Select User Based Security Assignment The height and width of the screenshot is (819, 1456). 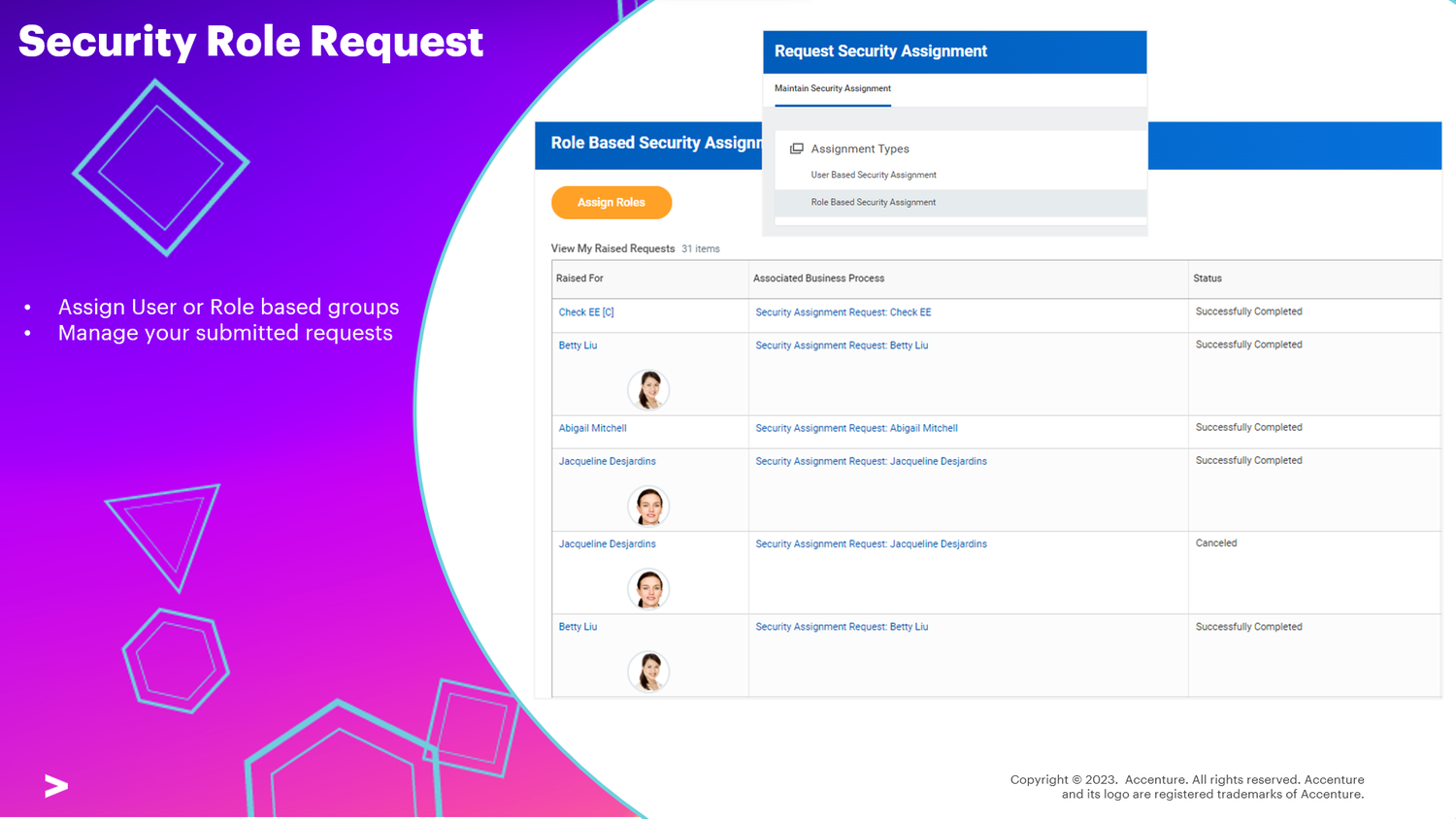pyautogui.click(x=873, y=175)
